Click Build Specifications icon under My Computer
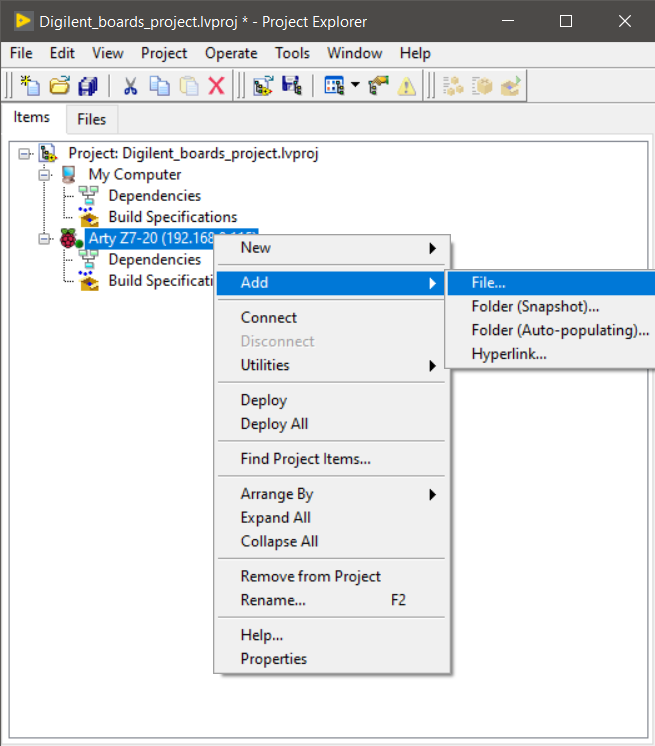The width and height of the screenshot is (655, 746). [x=88, y=217]
